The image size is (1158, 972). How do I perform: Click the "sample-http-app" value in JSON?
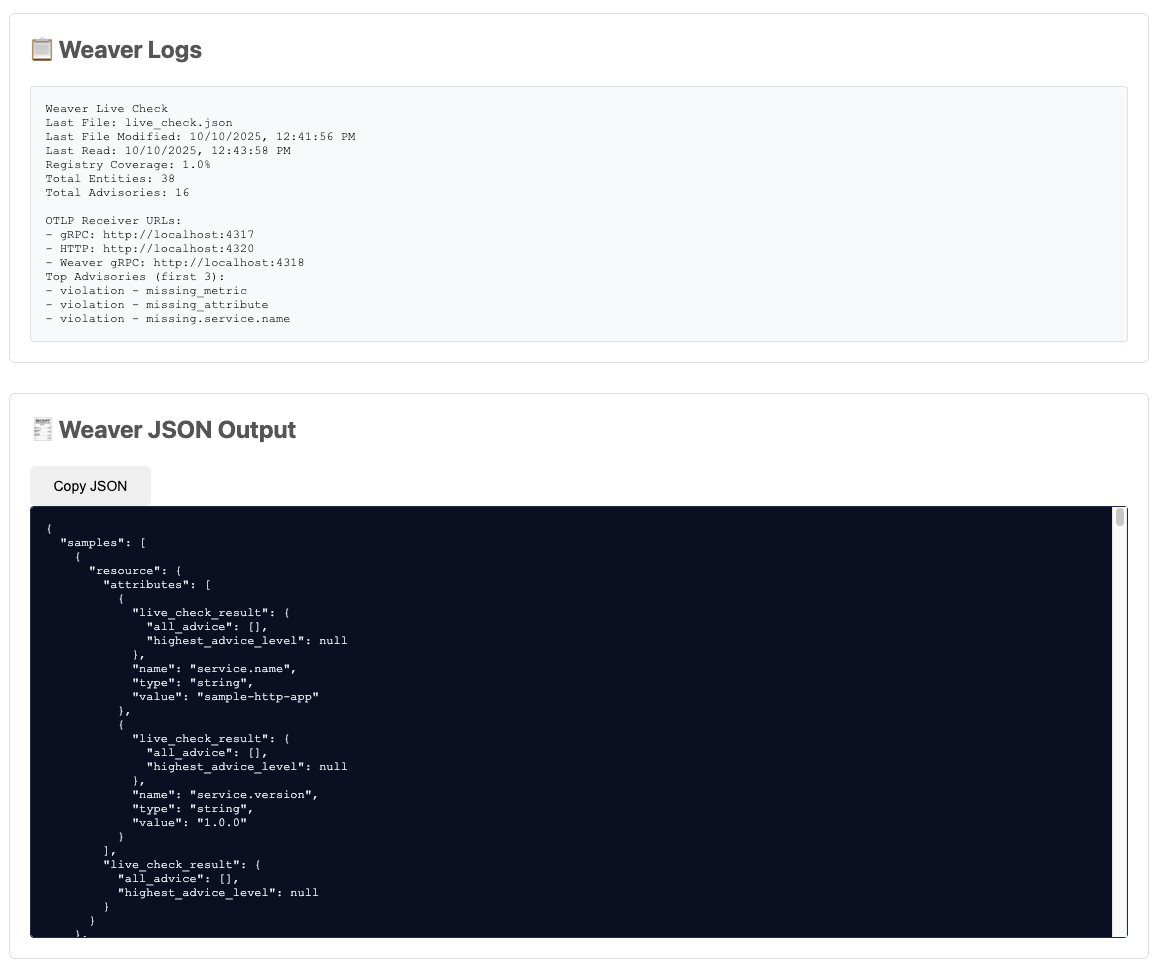coord(257,697)
